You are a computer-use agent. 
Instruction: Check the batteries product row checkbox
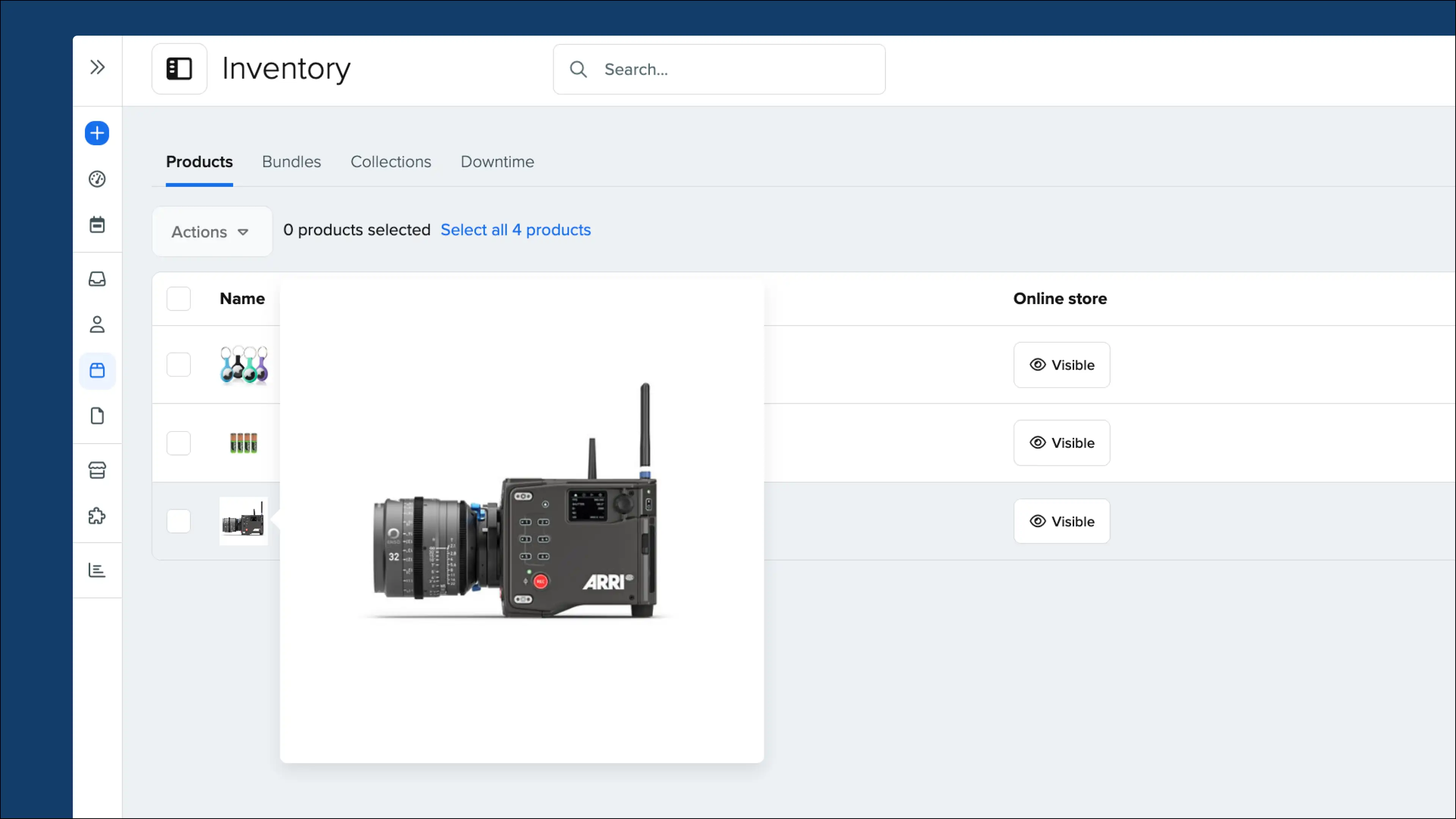coord(179,443)
